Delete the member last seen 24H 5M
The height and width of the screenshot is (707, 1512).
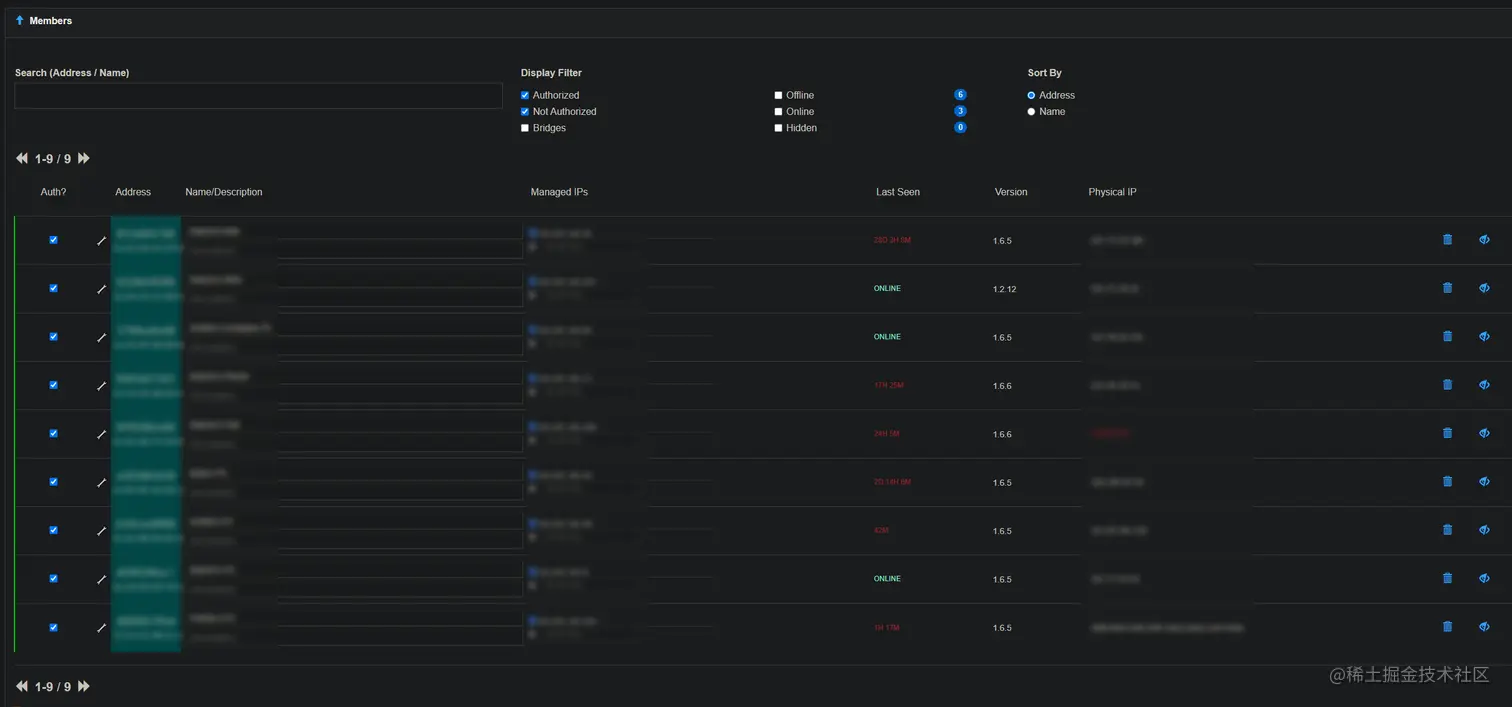[x=1447, y=433]
